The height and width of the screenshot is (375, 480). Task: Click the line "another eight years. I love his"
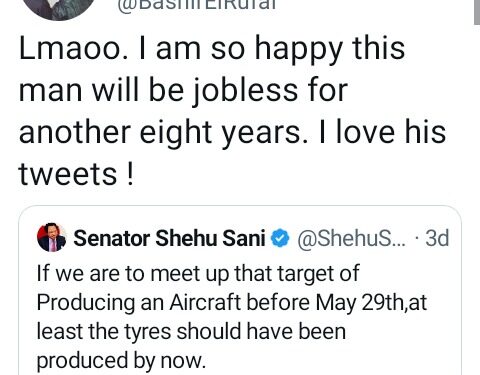[232, 132]
